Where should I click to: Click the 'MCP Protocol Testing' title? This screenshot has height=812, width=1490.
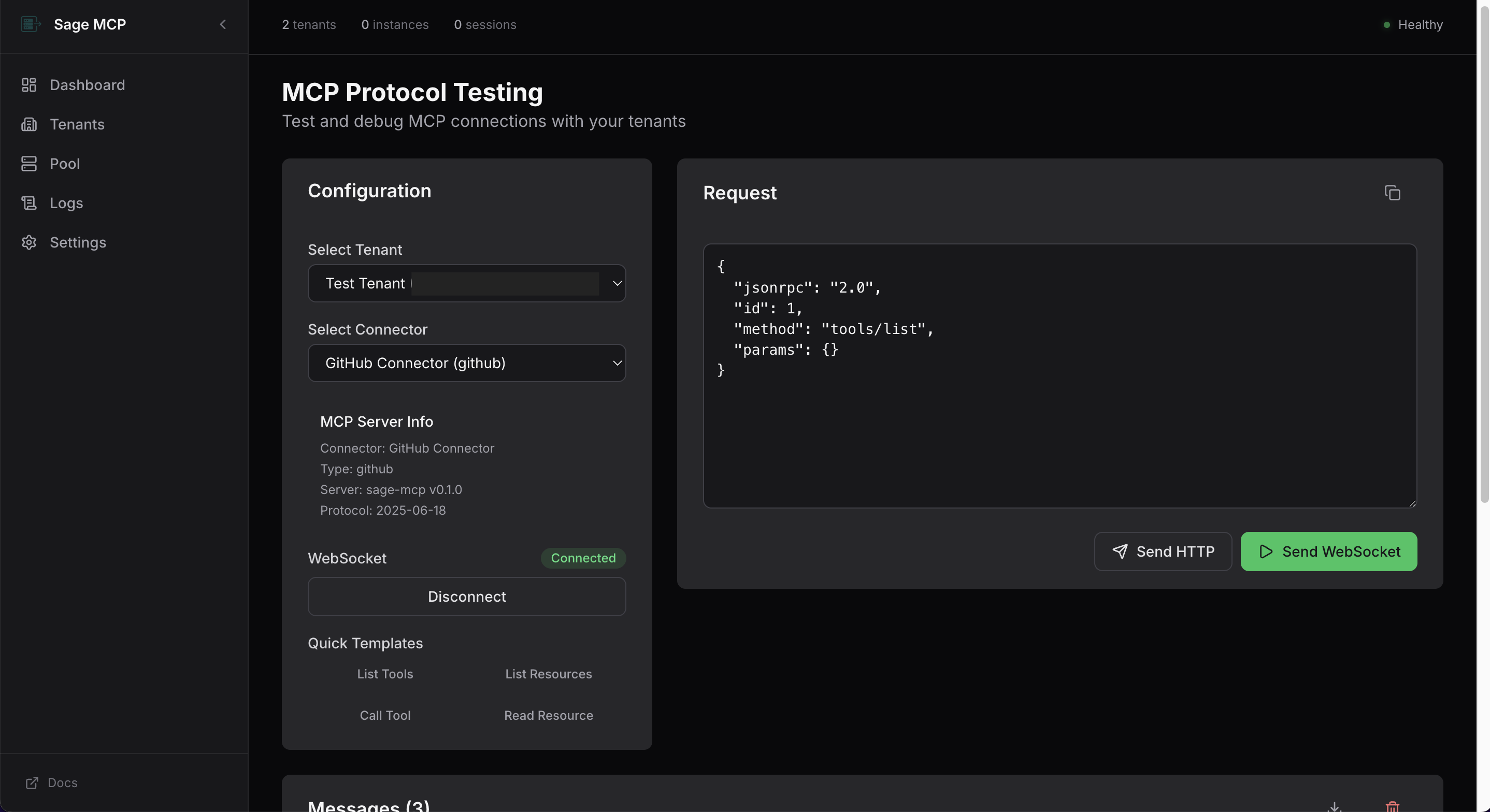pos(412,93)
